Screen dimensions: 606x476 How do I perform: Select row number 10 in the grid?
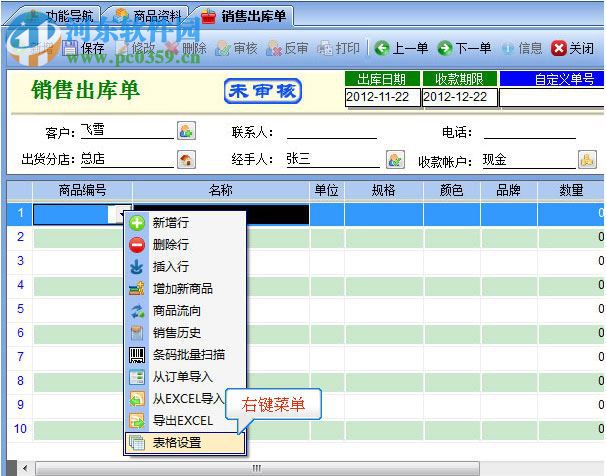tap(20, 429)
